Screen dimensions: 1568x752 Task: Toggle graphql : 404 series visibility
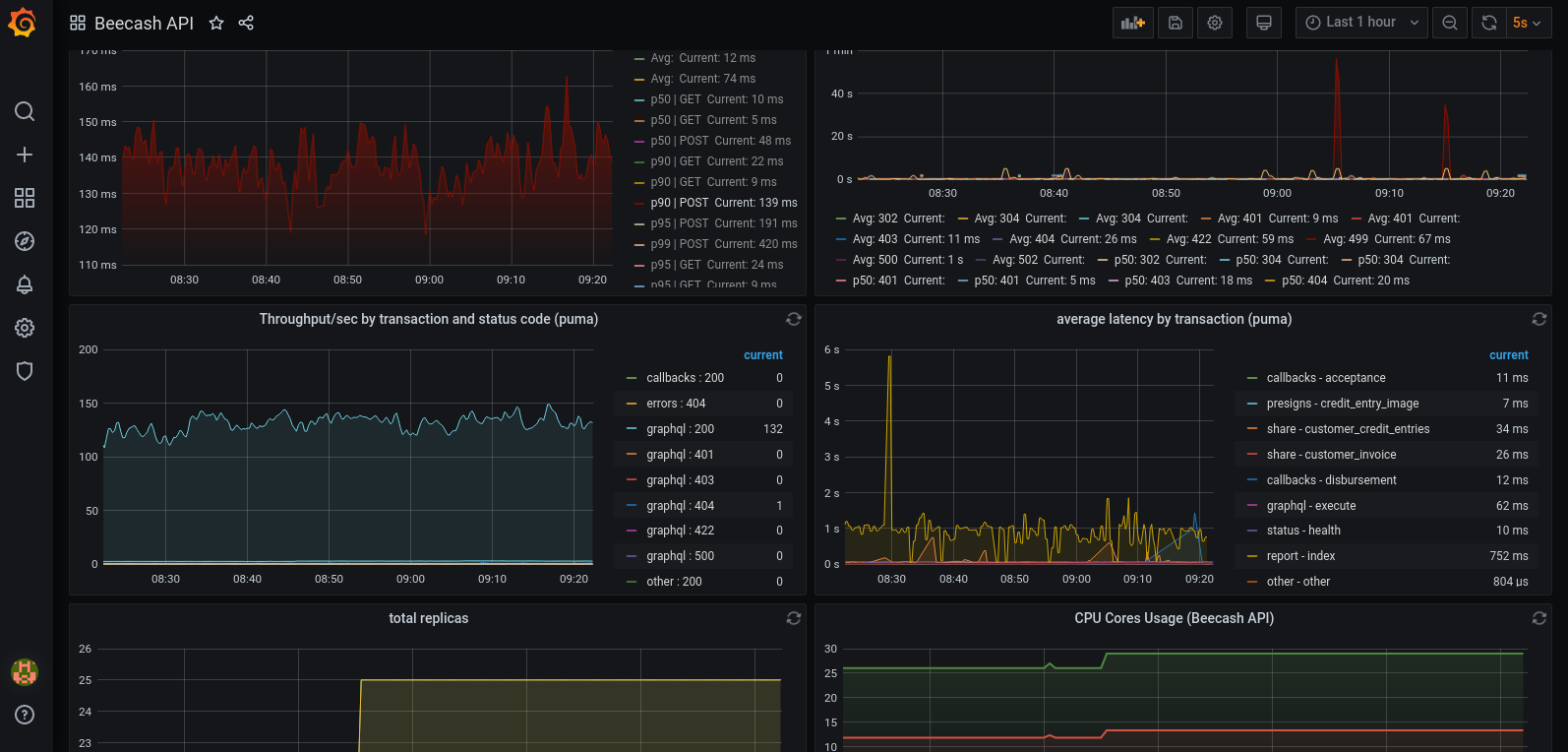click(680, 506)
